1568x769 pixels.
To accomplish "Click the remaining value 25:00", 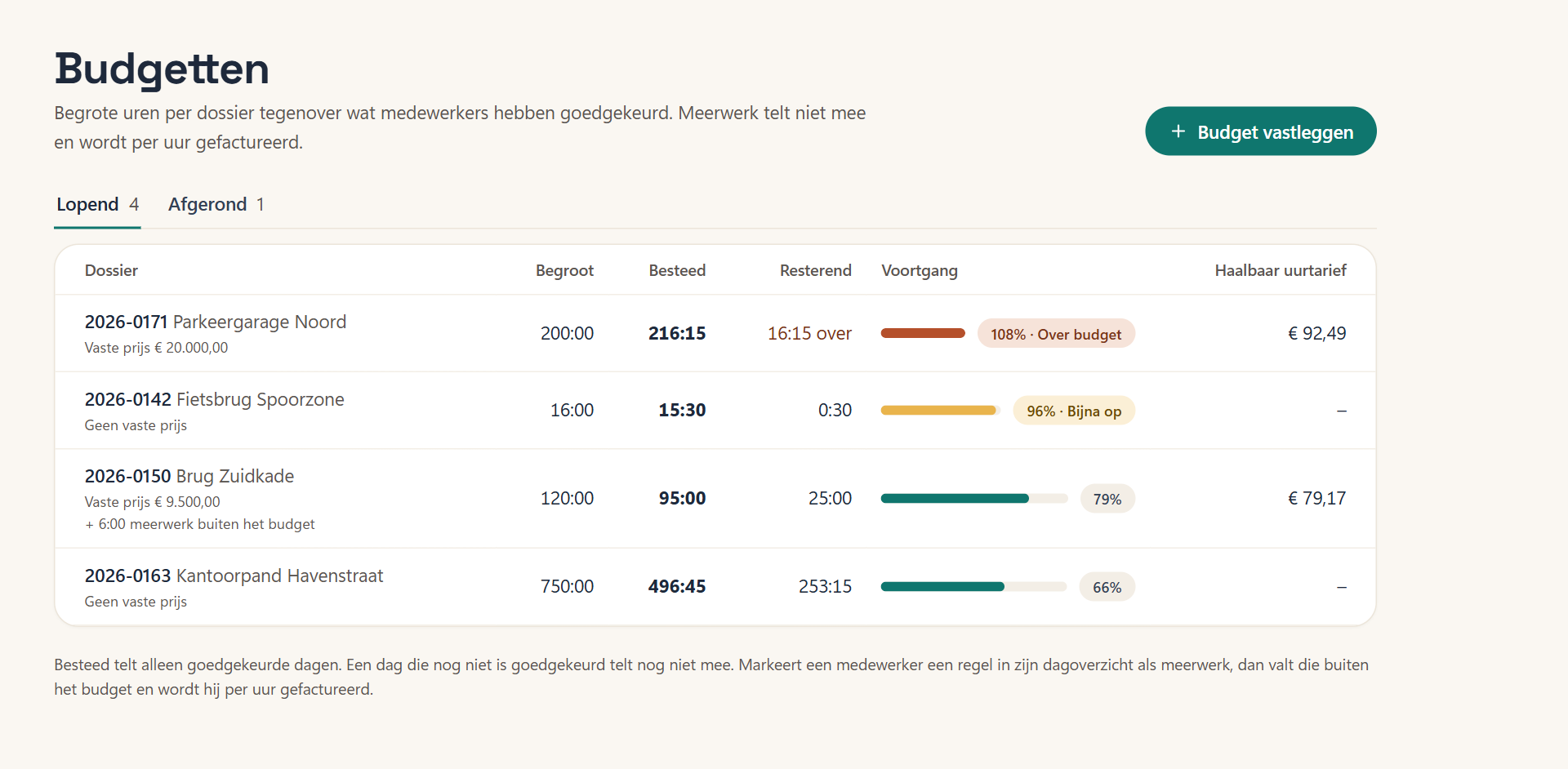I will click(x=830, y=498).
